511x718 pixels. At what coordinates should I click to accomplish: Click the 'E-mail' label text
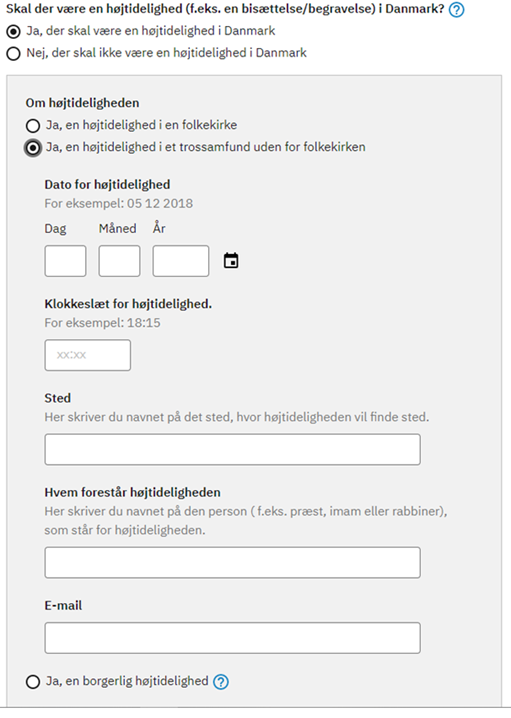[x=63, y=605]
